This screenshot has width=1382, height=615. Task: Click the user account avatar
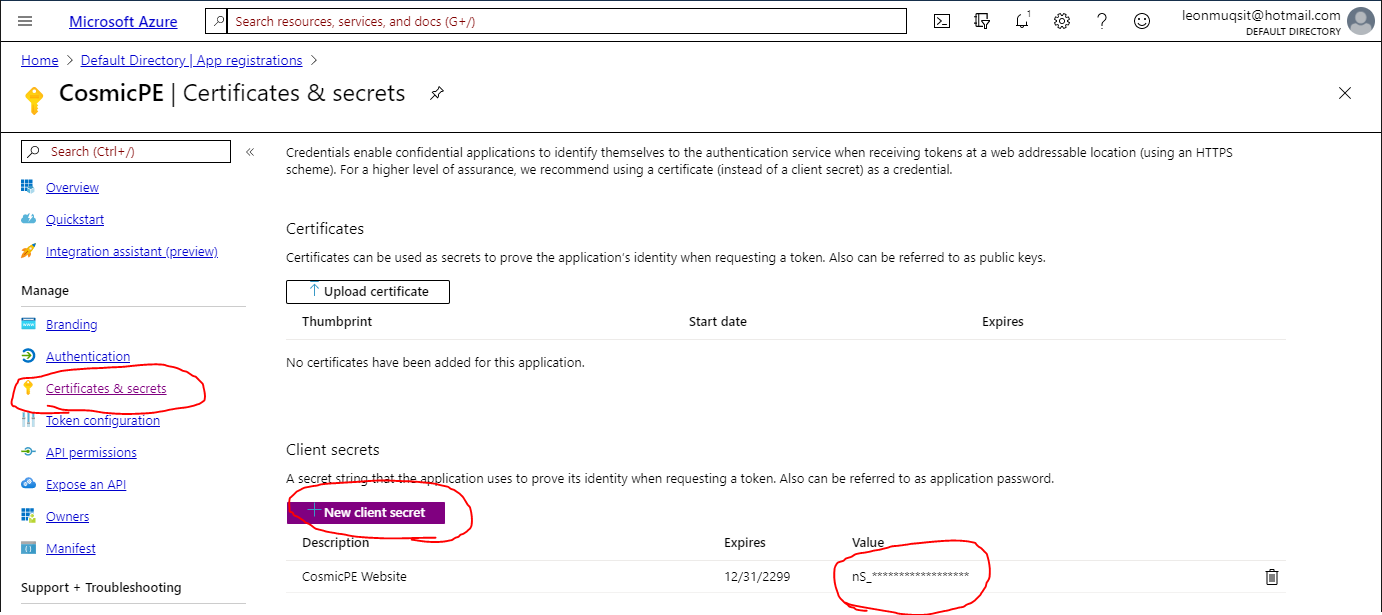point(1361,21)
